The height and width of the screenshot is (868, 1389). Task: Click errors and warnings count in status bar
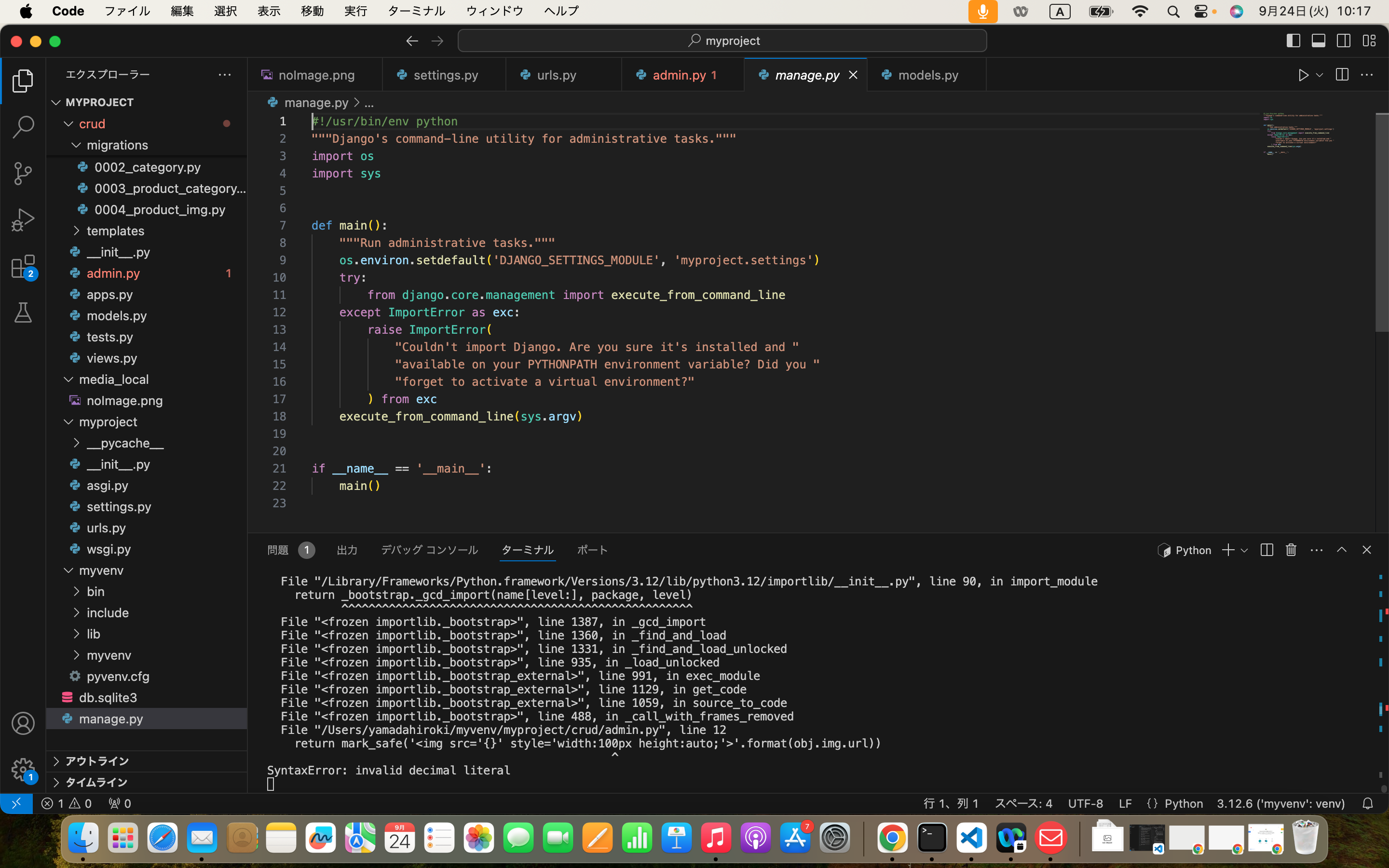pyautogui.click(x=67, y=803)
